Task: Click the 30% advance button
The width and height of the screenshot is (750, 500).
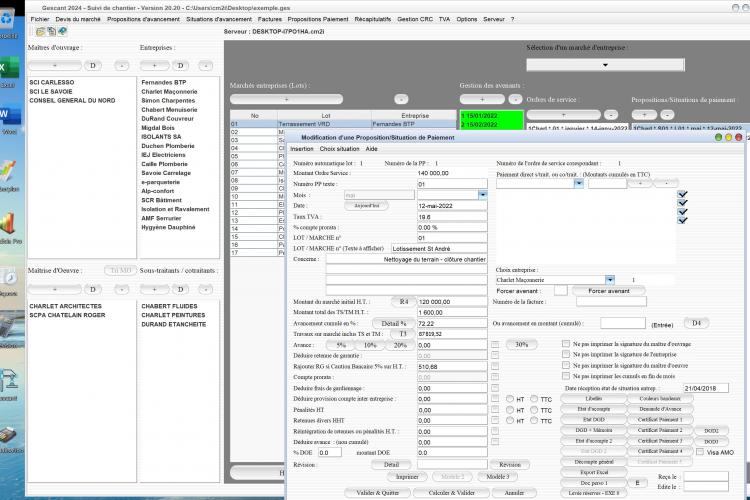Action: [521, 344]
